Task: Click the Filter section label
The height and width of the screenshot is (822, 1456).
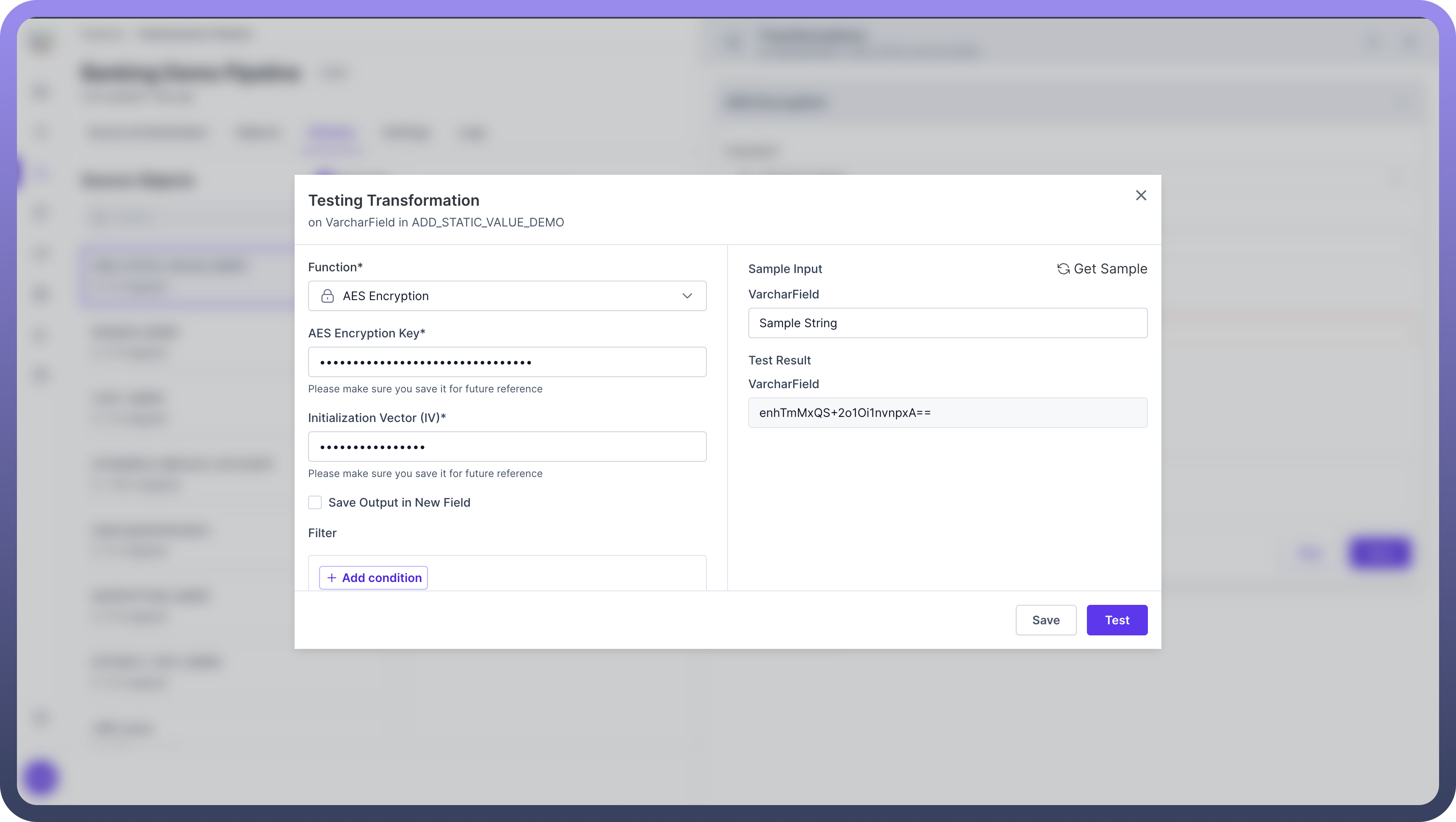Action: 322,533
